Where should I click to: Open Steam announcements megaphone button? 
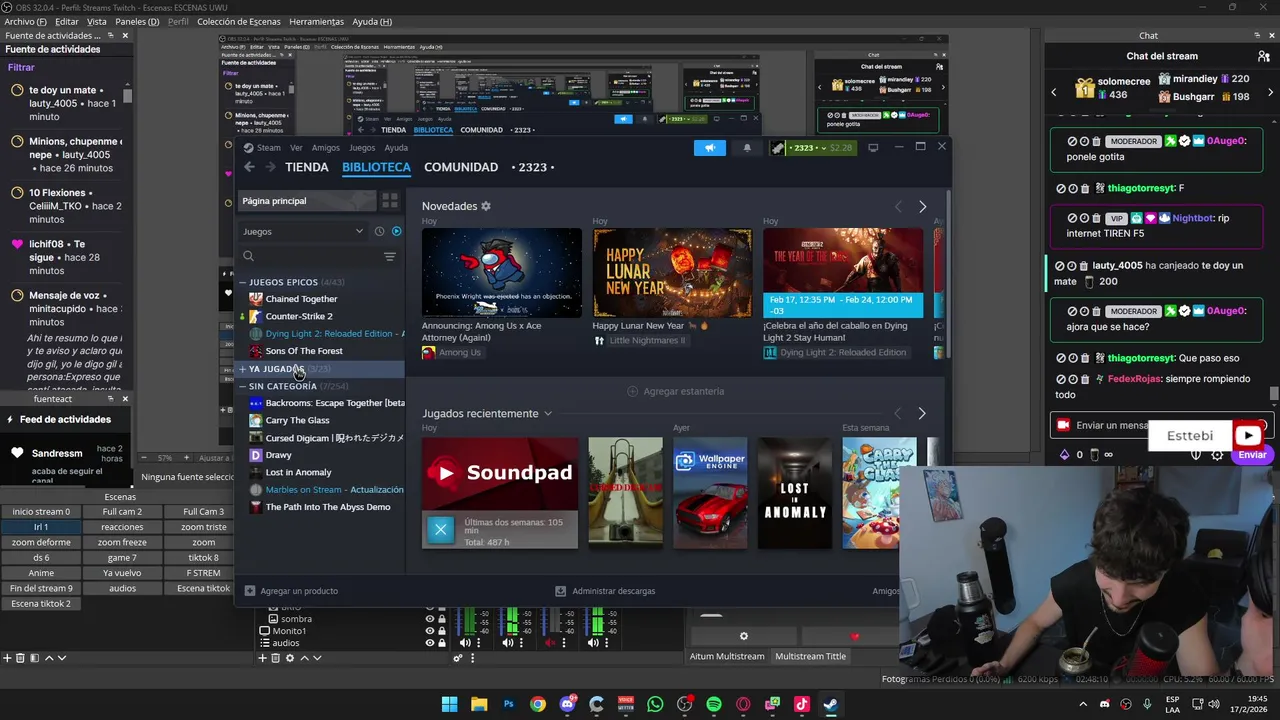709,148
